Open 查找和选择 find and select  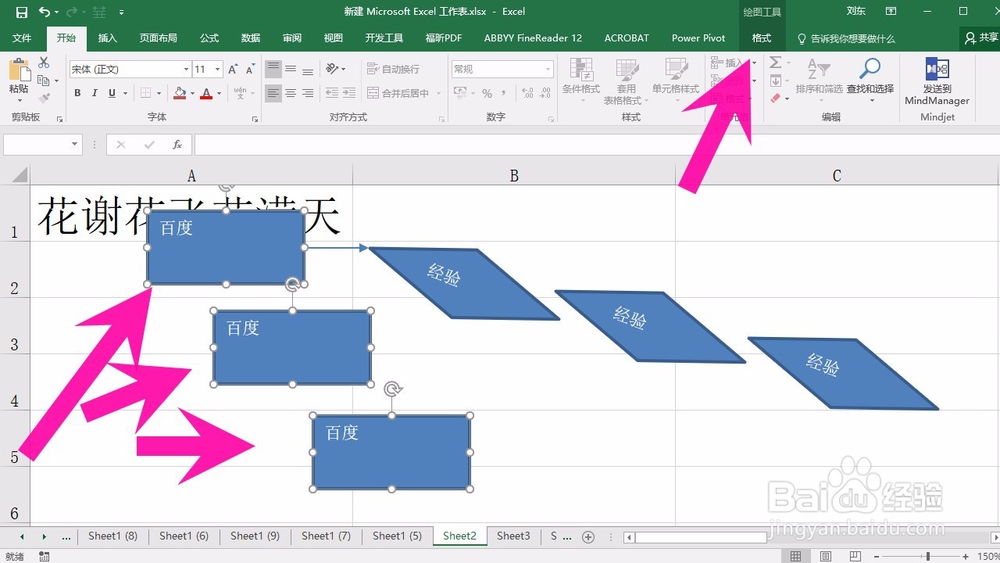click(870, 80)
